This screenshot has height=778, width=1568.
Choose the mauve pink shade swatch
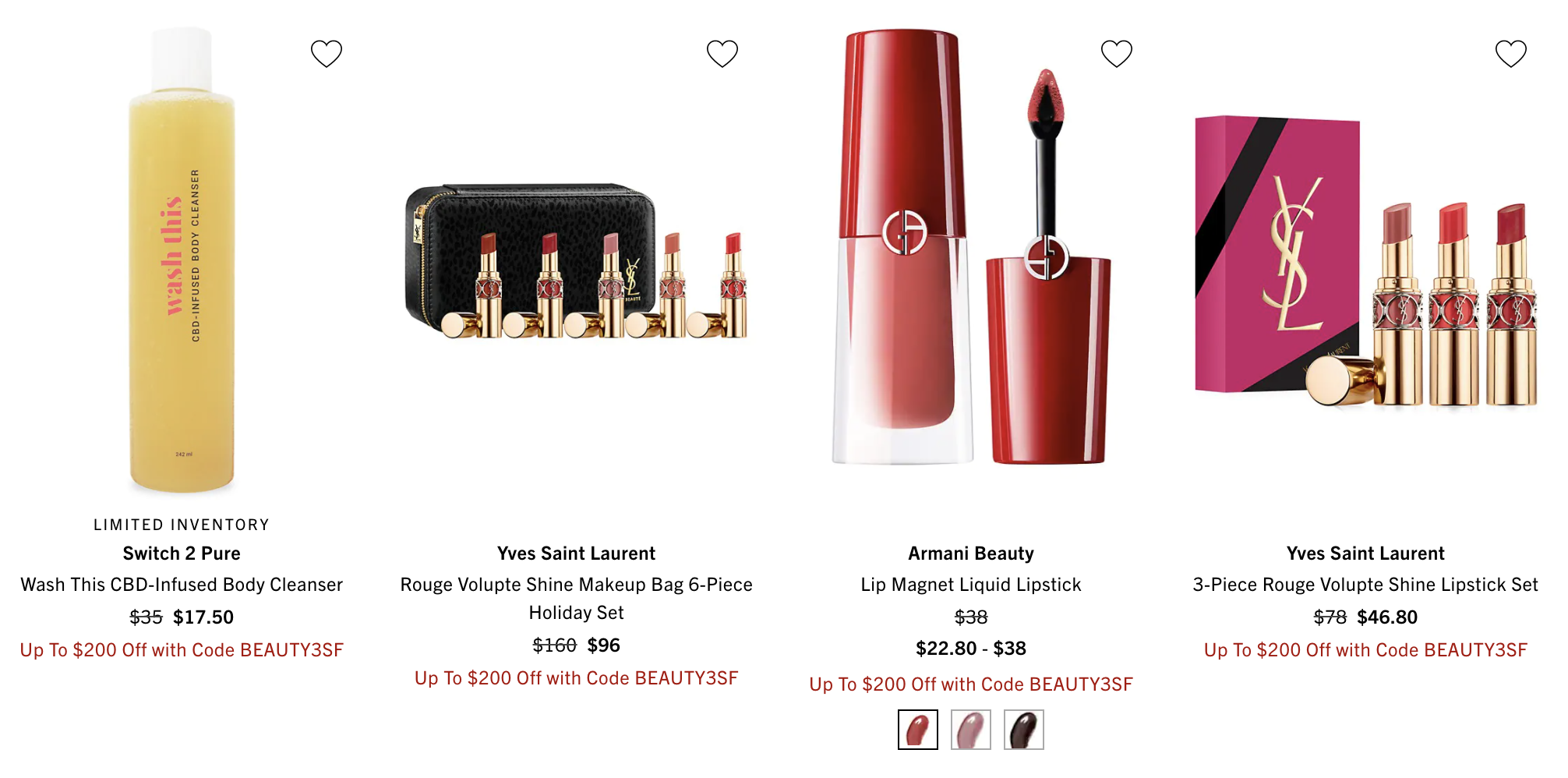pyautogui.click(x=971, y=730)
